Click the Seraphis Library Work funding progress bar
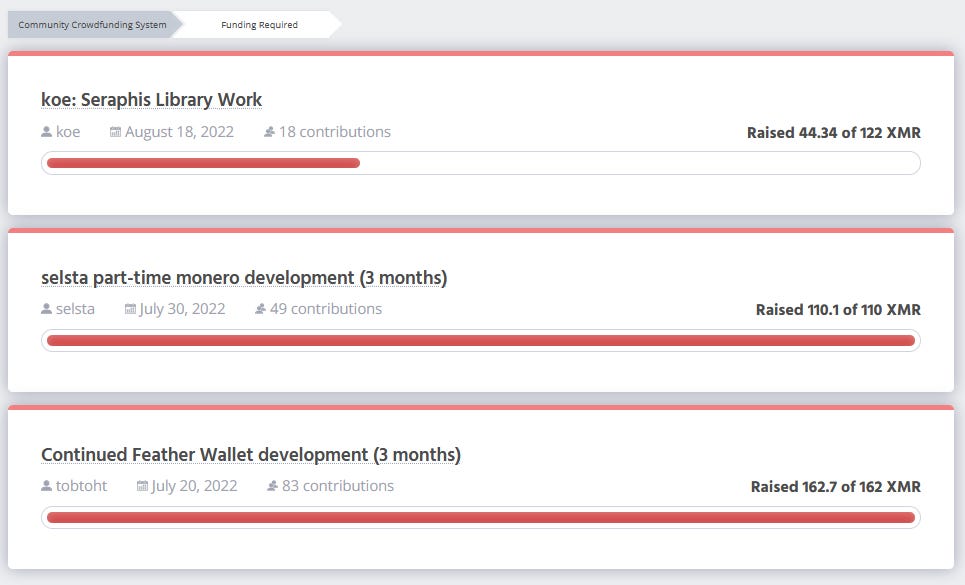This screenshot has width=965, height=585. pos(481,163)
